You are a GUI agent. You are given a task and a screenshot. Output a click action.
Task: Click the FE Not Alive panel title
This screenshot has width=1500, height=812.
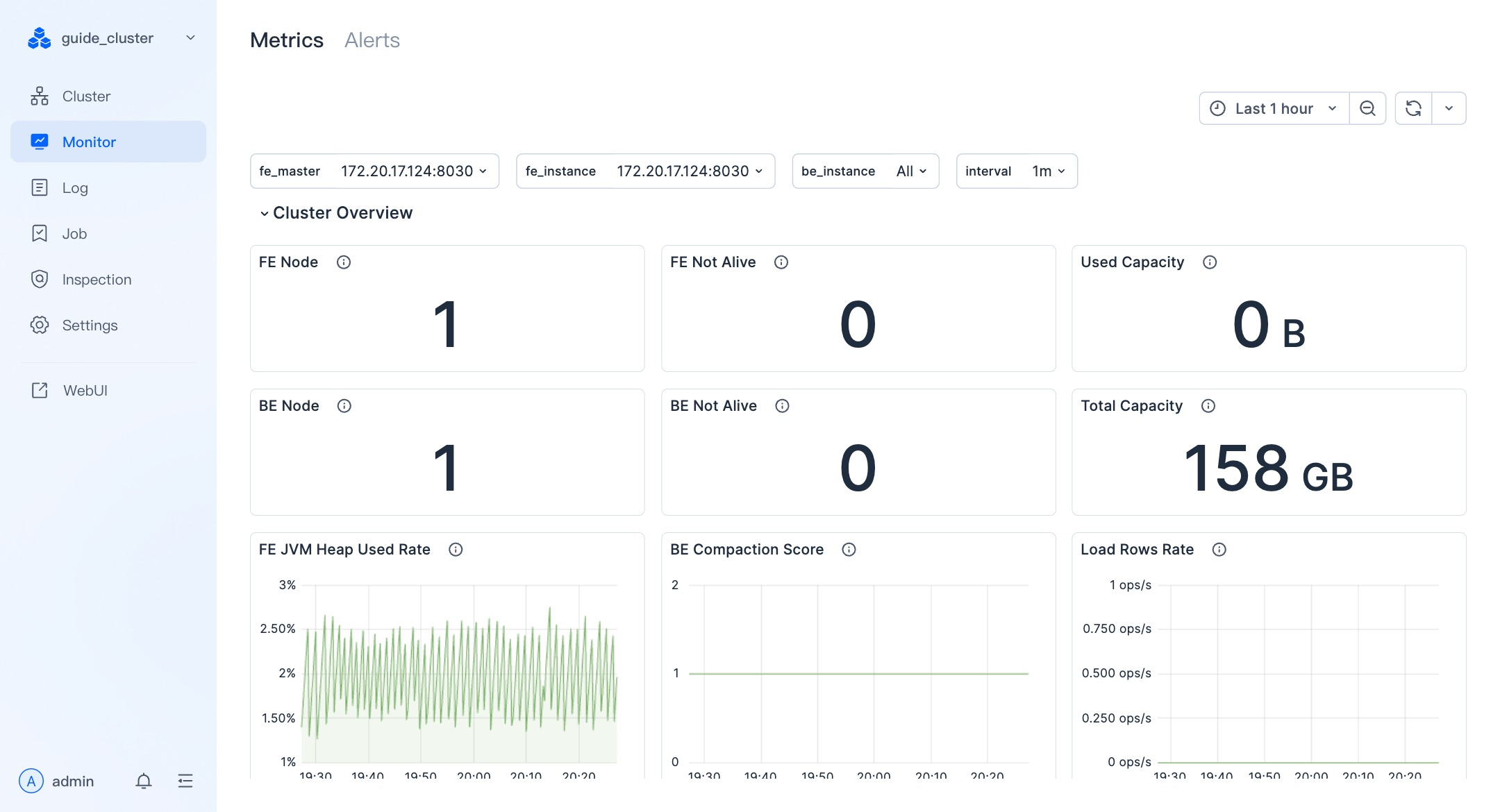tap(713, 262)
